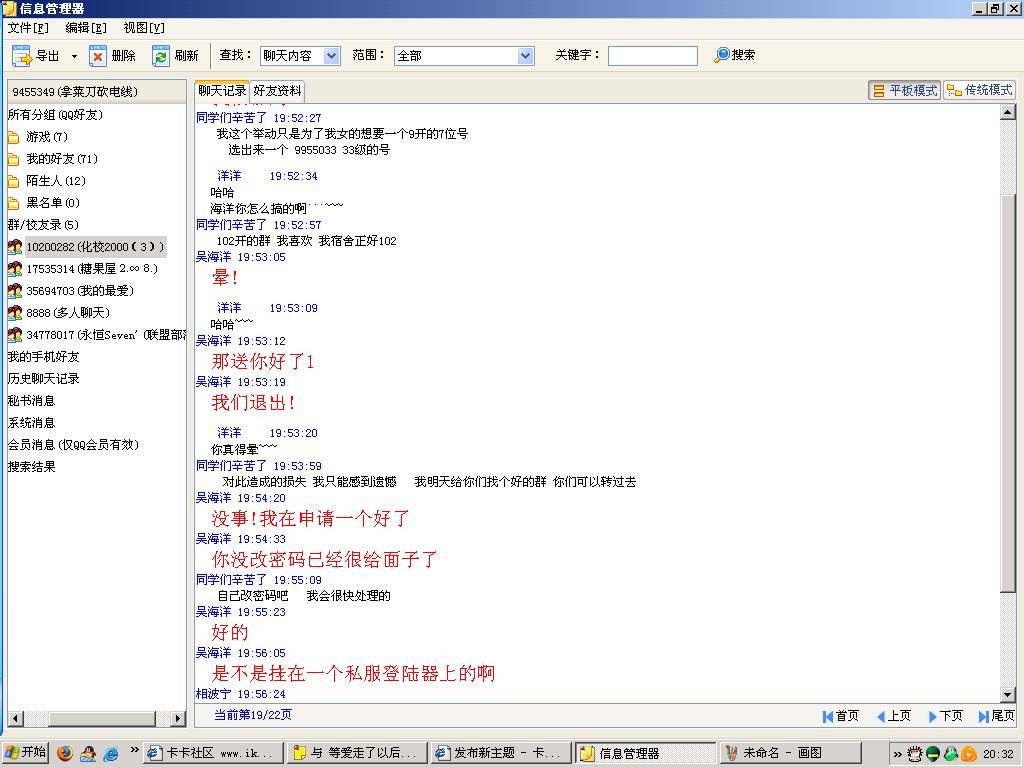Image resolution: width=1024 pixels, height=768 pixels.
Task: Select 我的手机好友 entry
Action: [x=43, y=357]
